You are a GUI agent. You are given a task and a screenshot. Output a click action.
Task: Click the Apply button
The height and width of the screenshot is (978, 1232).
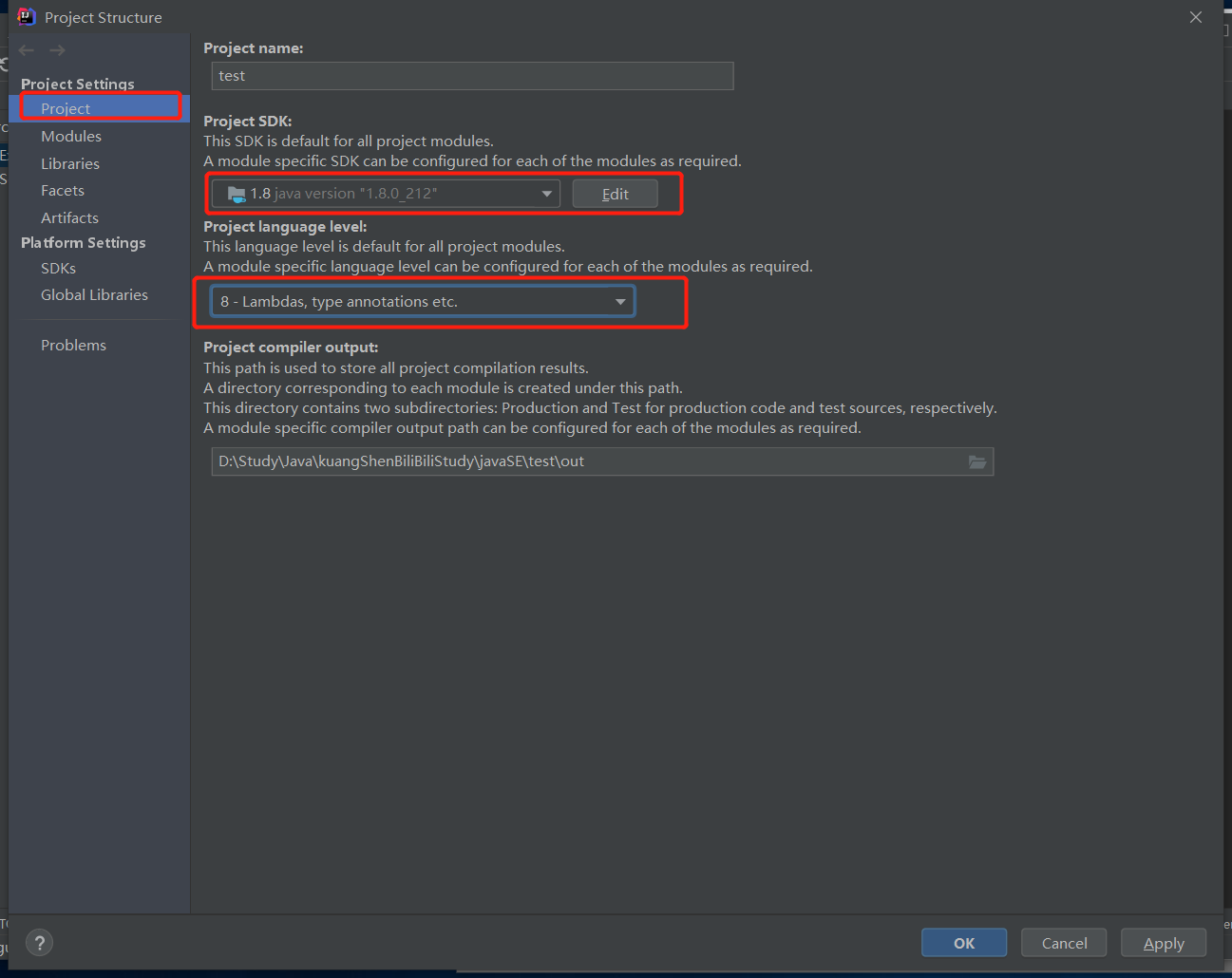tap(1164, 943)
